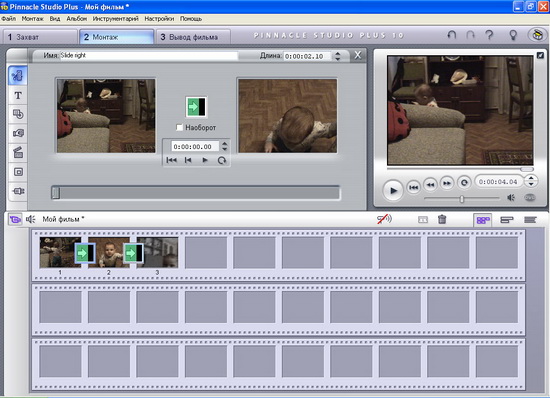
Task: Enable the Наоборот reverse checkbox
Action: (x=179, y=127)
